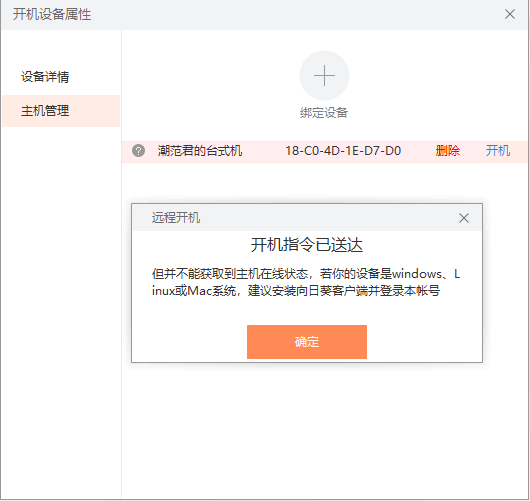Click the 开机指令已送达 heading
This screenshot has width=530, height=501.
coord(307,245)
